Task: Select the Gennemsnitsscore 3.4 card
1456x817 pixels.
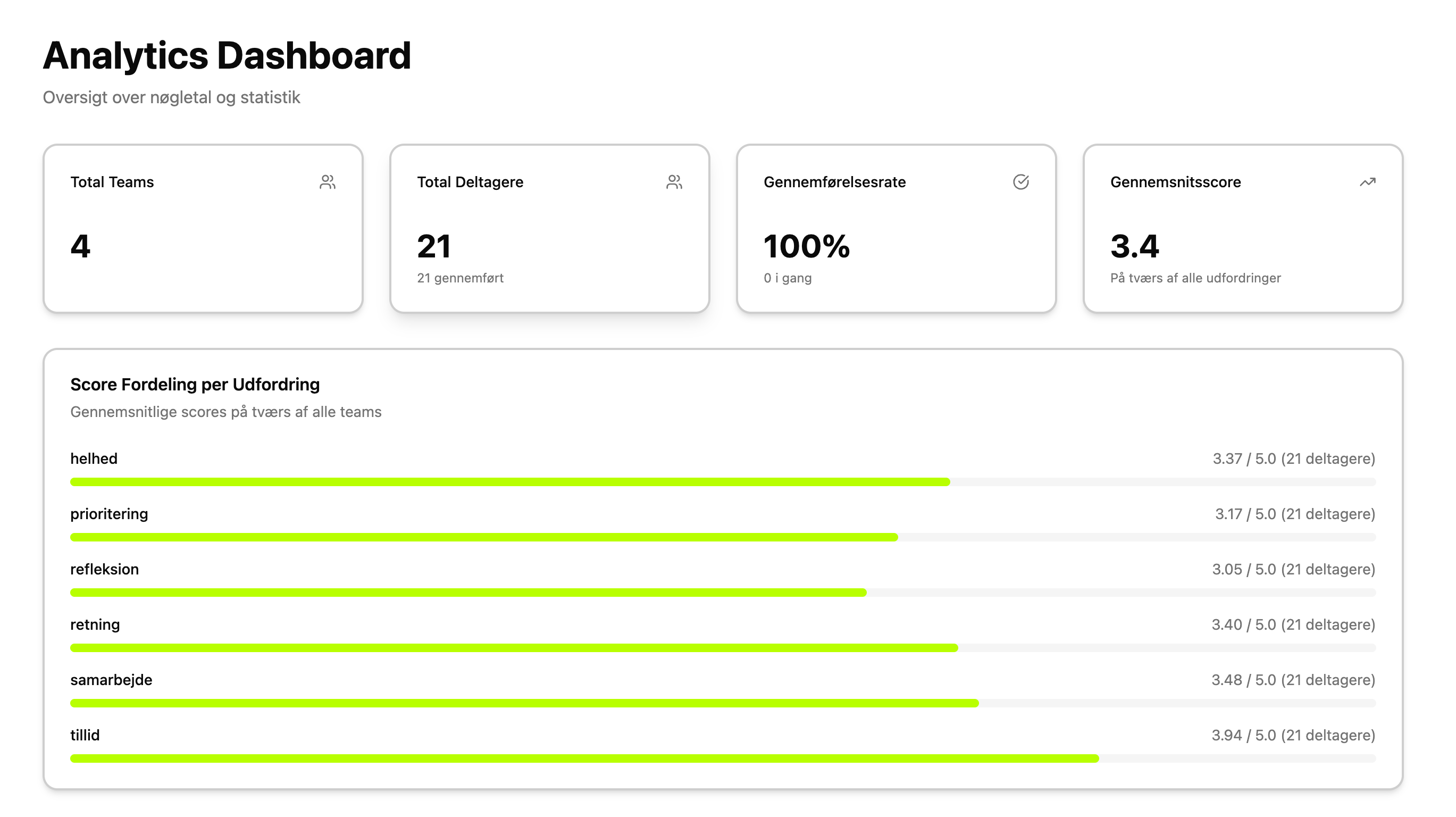Action: point(1243,228)
